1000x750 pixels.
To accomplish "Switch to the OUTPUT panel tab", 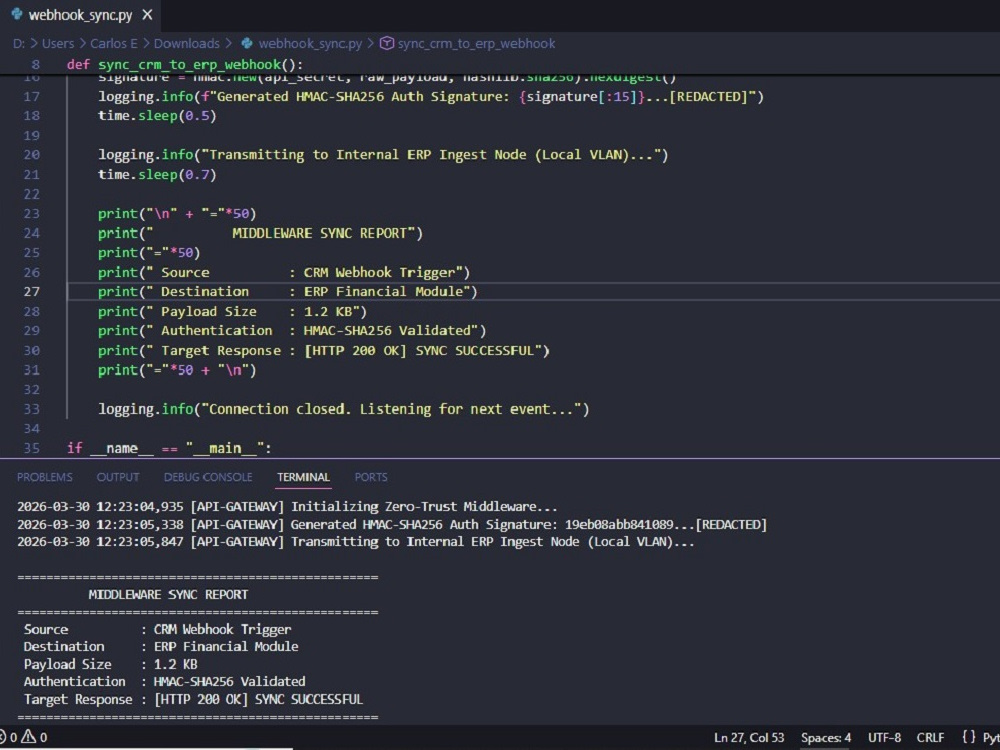I will (x=118, y=477).
